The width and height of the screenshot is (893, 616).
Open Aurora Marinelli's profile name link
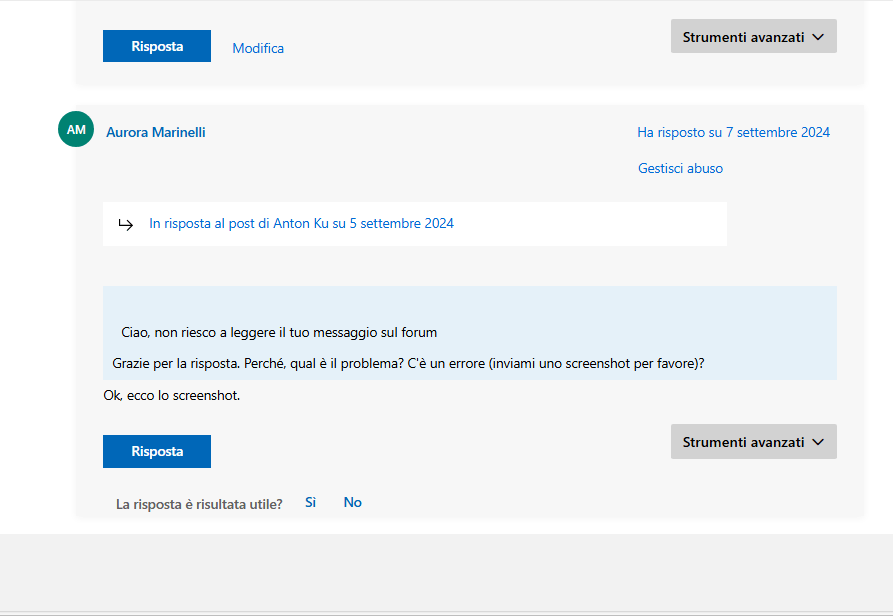click(x=155, y=132)
